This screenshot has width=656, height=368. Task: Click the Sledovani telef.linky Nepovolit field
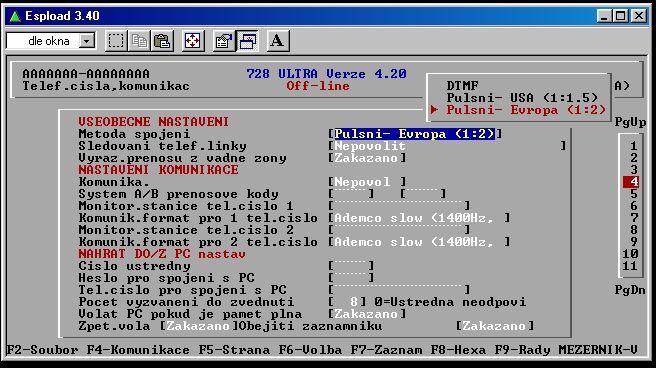click(447, 146)
